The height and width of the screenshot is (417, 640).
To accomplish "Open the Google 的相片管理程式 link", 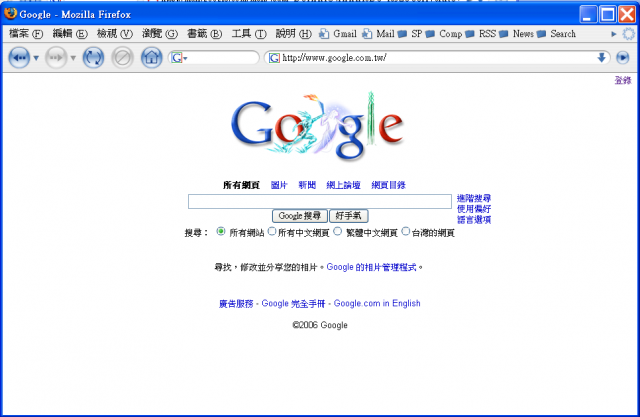I will (371, 267).
